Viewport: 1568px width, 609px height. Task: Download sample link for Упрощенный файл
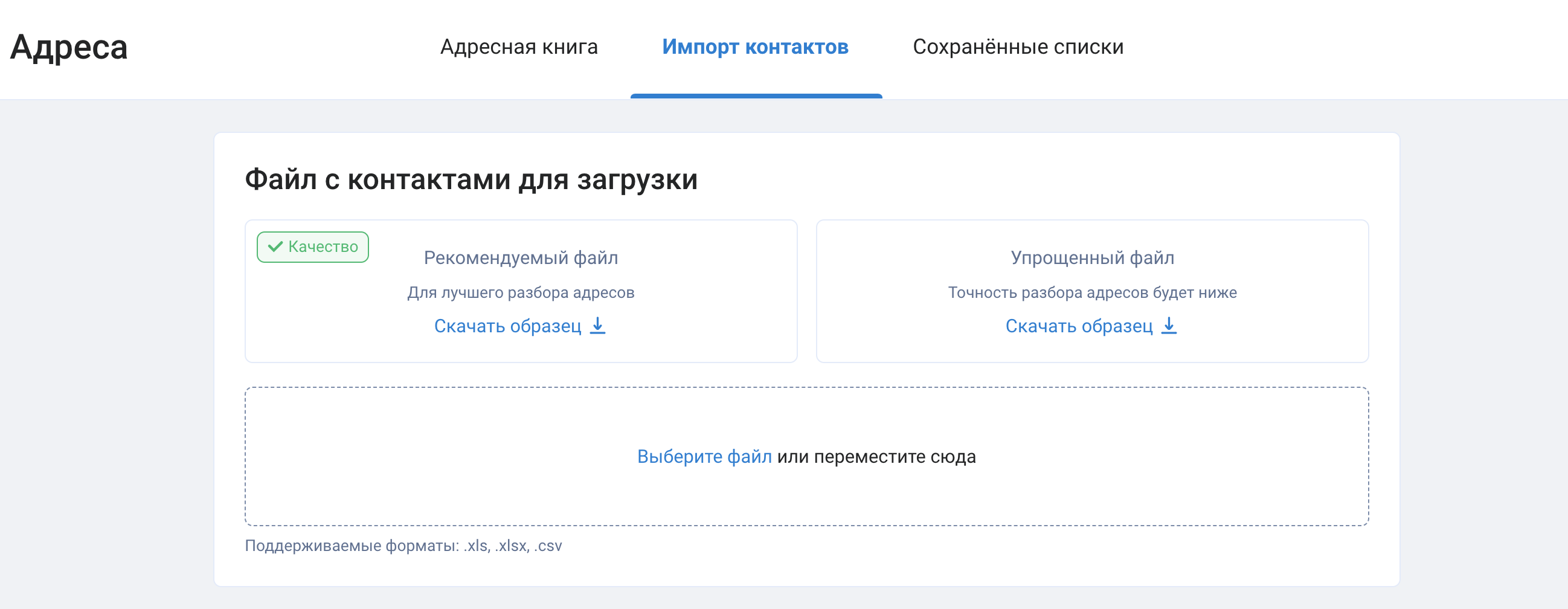point(1091,326)
